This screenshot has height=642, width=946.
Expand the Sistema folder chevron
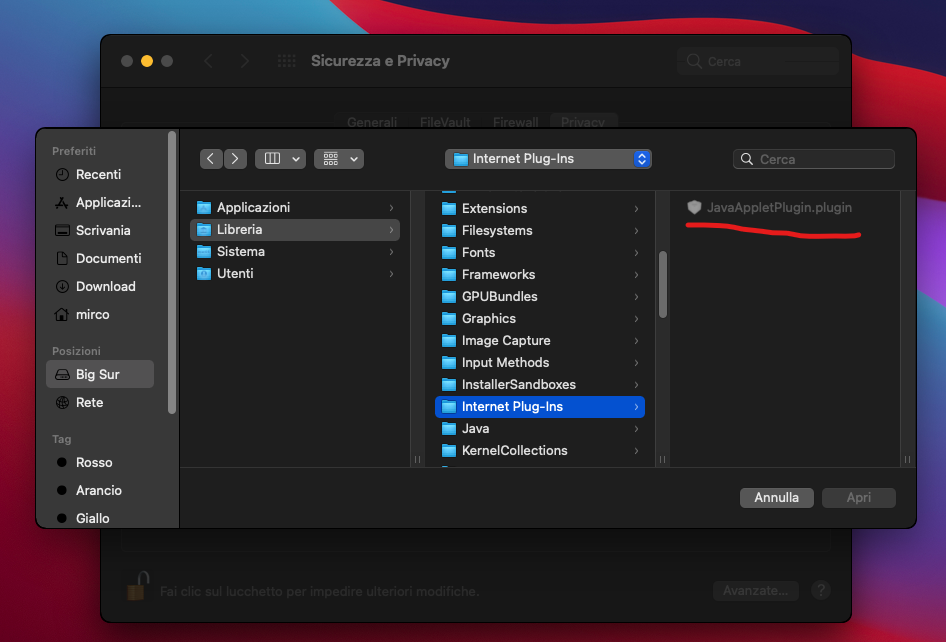[x=392, y=252]
